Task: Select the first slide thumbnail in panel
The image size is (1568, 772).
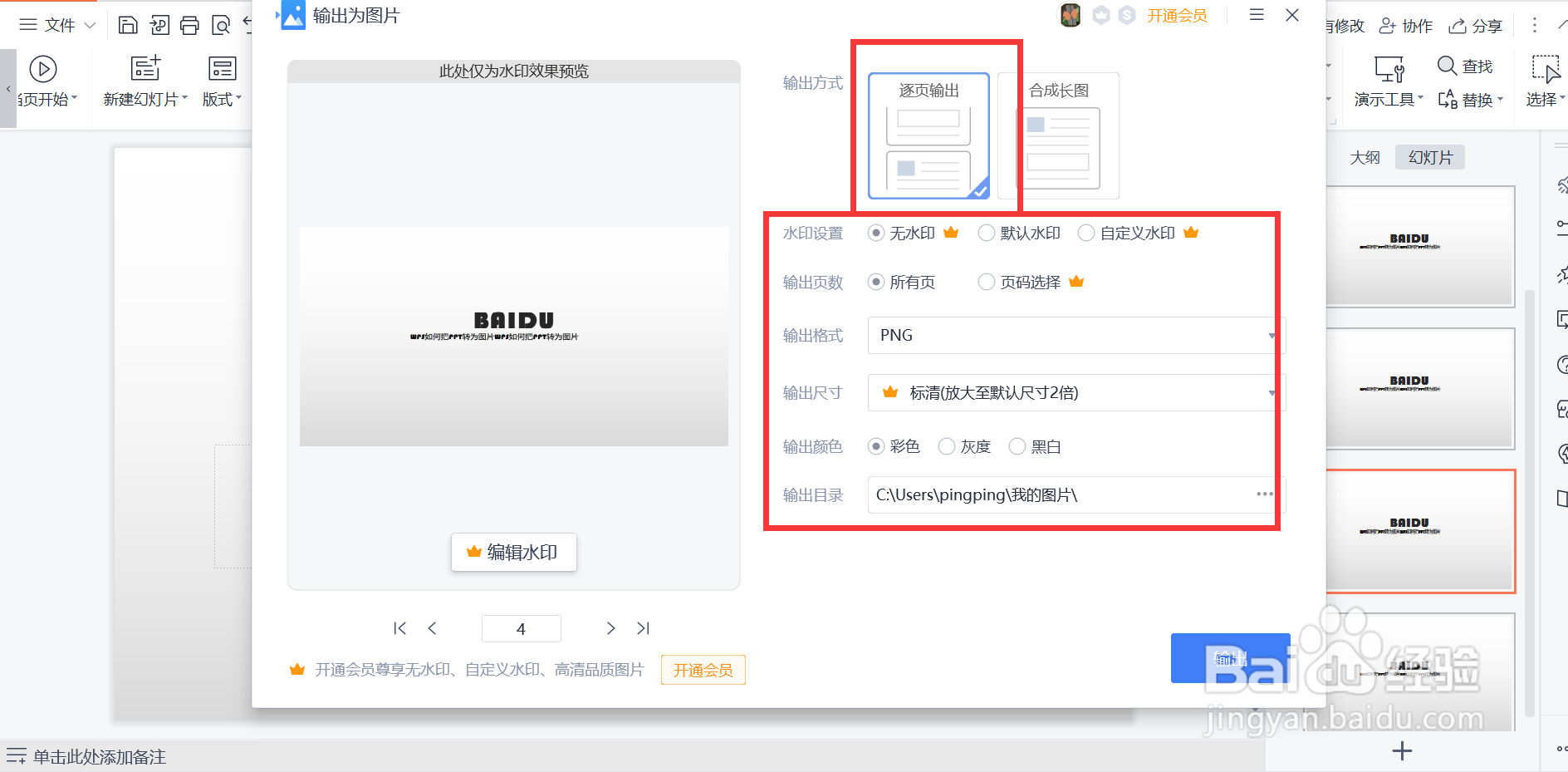Action: pos(1420,246)
